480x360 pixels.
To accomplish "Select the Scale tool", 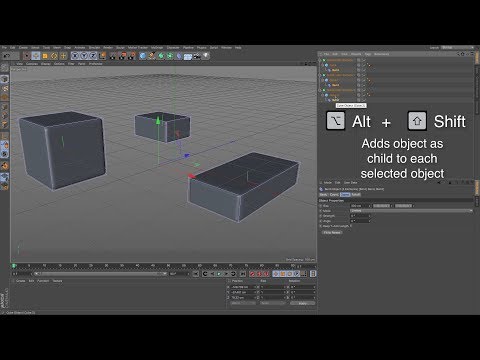I will [45, 56].
